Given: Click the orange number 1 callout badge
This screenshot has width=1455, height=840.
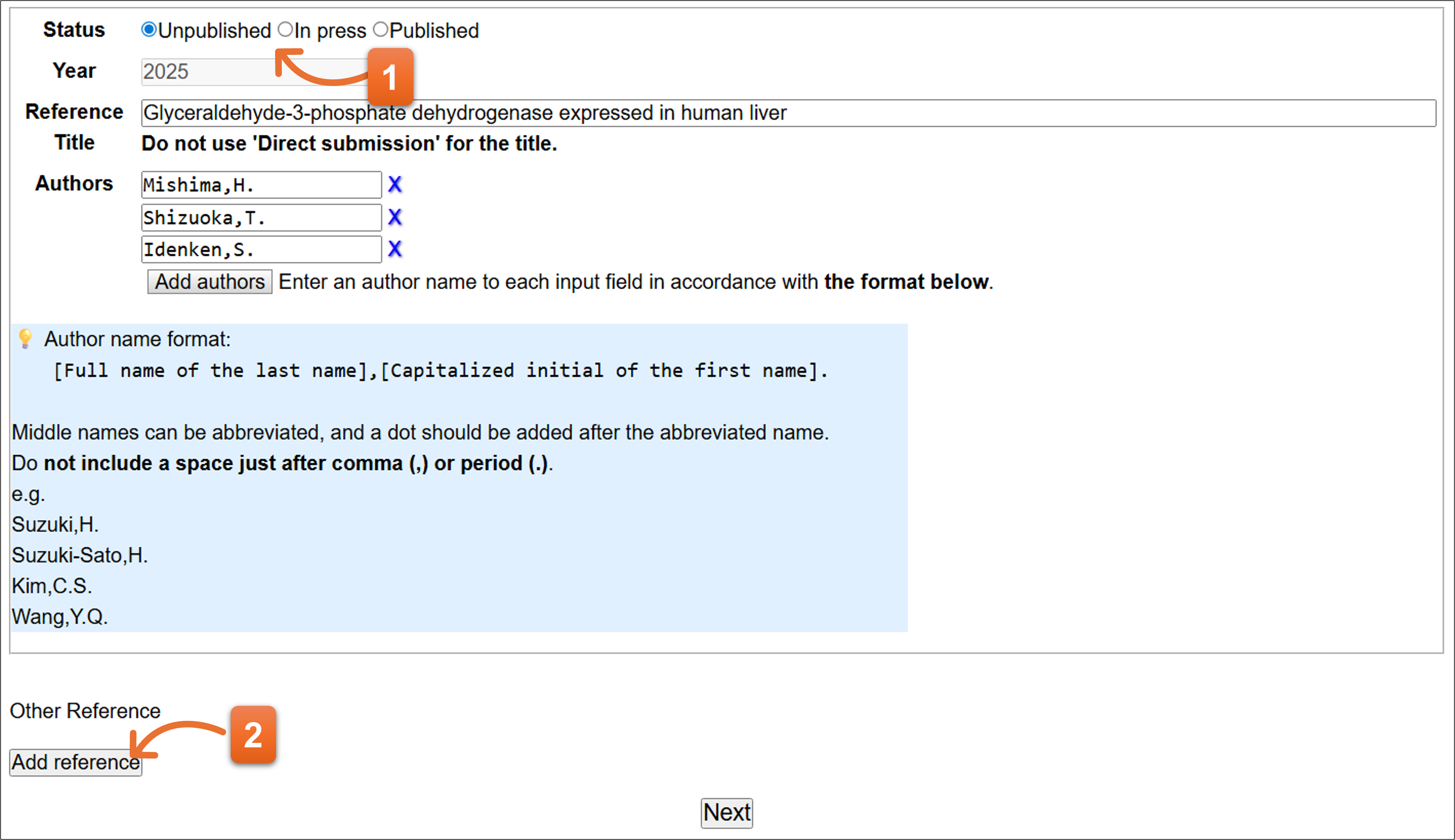Looking at the screenshot, I should click(x=390, y=77).
